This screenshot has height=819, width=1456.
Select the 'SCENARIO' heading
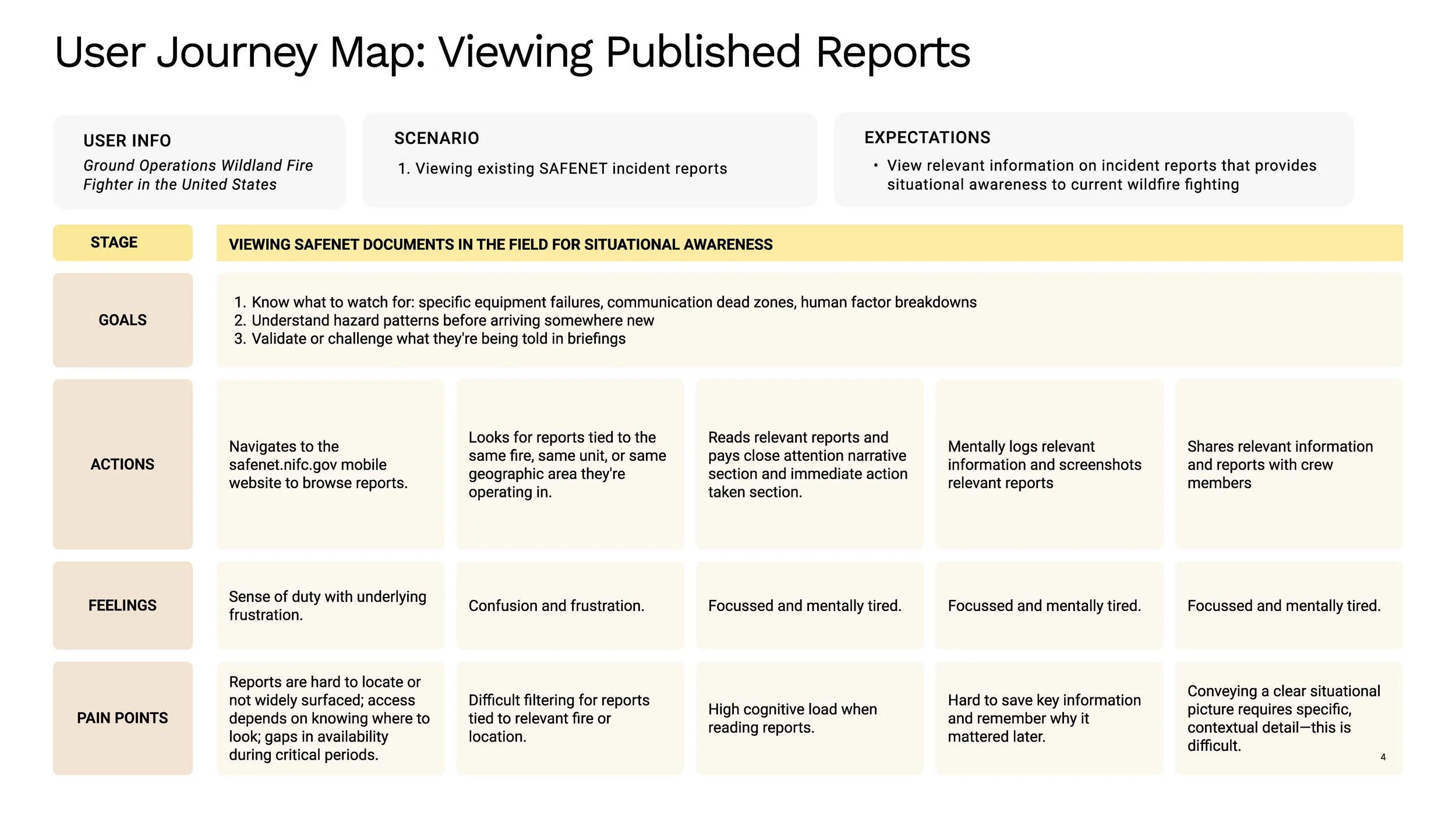(x=437, y=139)
